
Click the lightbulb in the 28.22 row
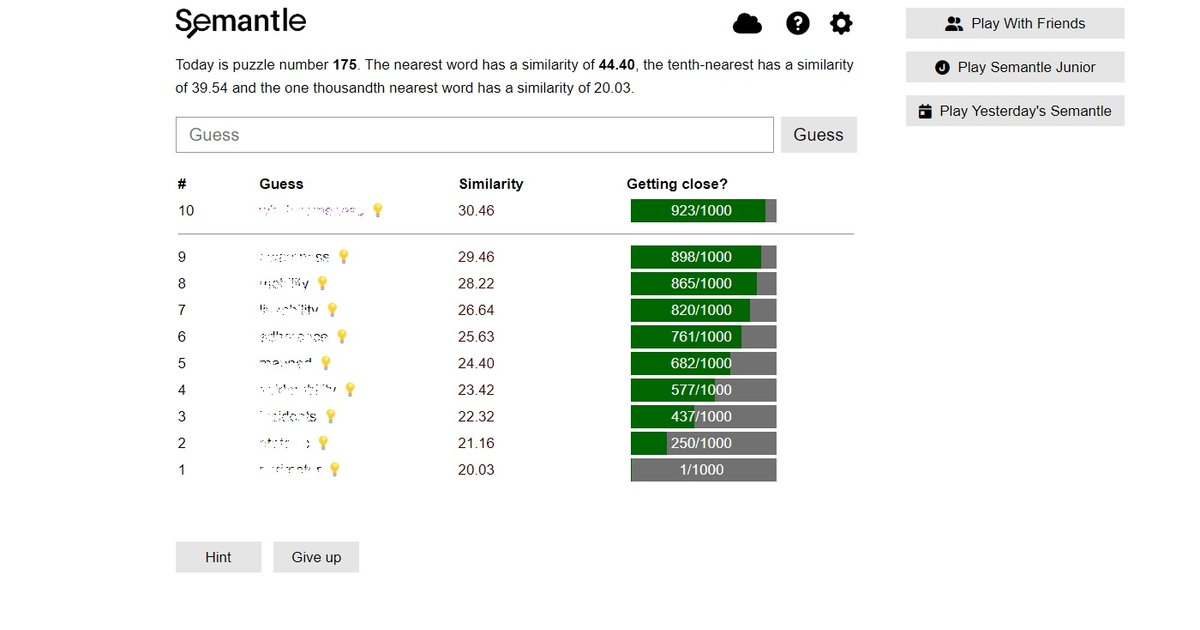click(322, 283)
